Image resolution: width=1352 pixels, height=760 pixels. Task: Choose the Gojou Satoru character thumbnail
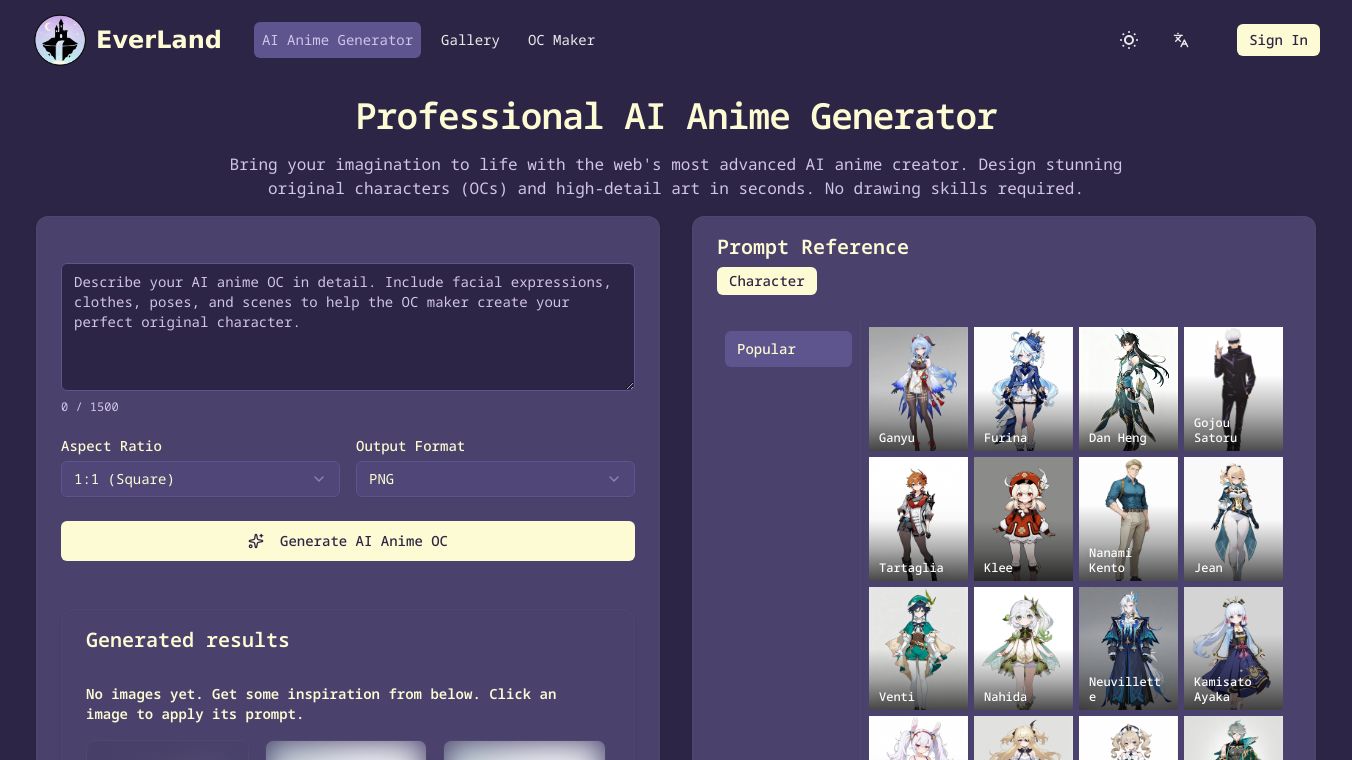[x=1233, y=389]
